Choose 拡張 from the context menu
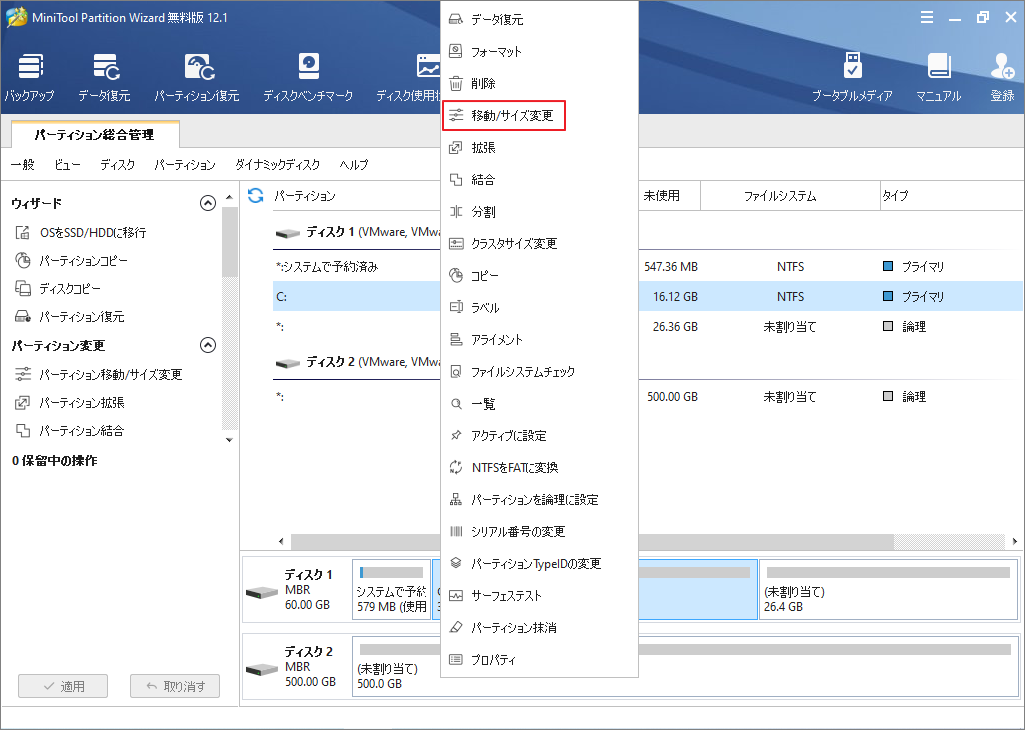The height and width of the screenshot is (730, 1025). point(539,148)
